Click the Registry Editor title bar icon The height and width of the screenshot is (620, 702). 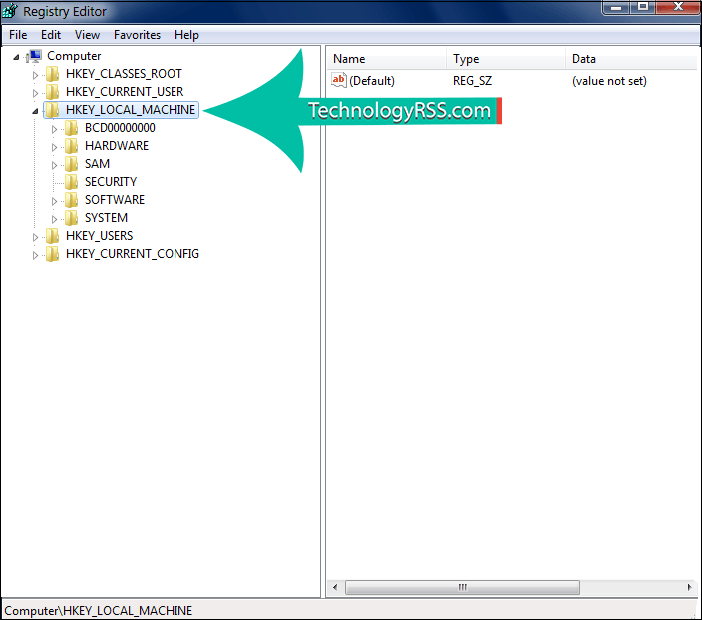pos(11,11)
